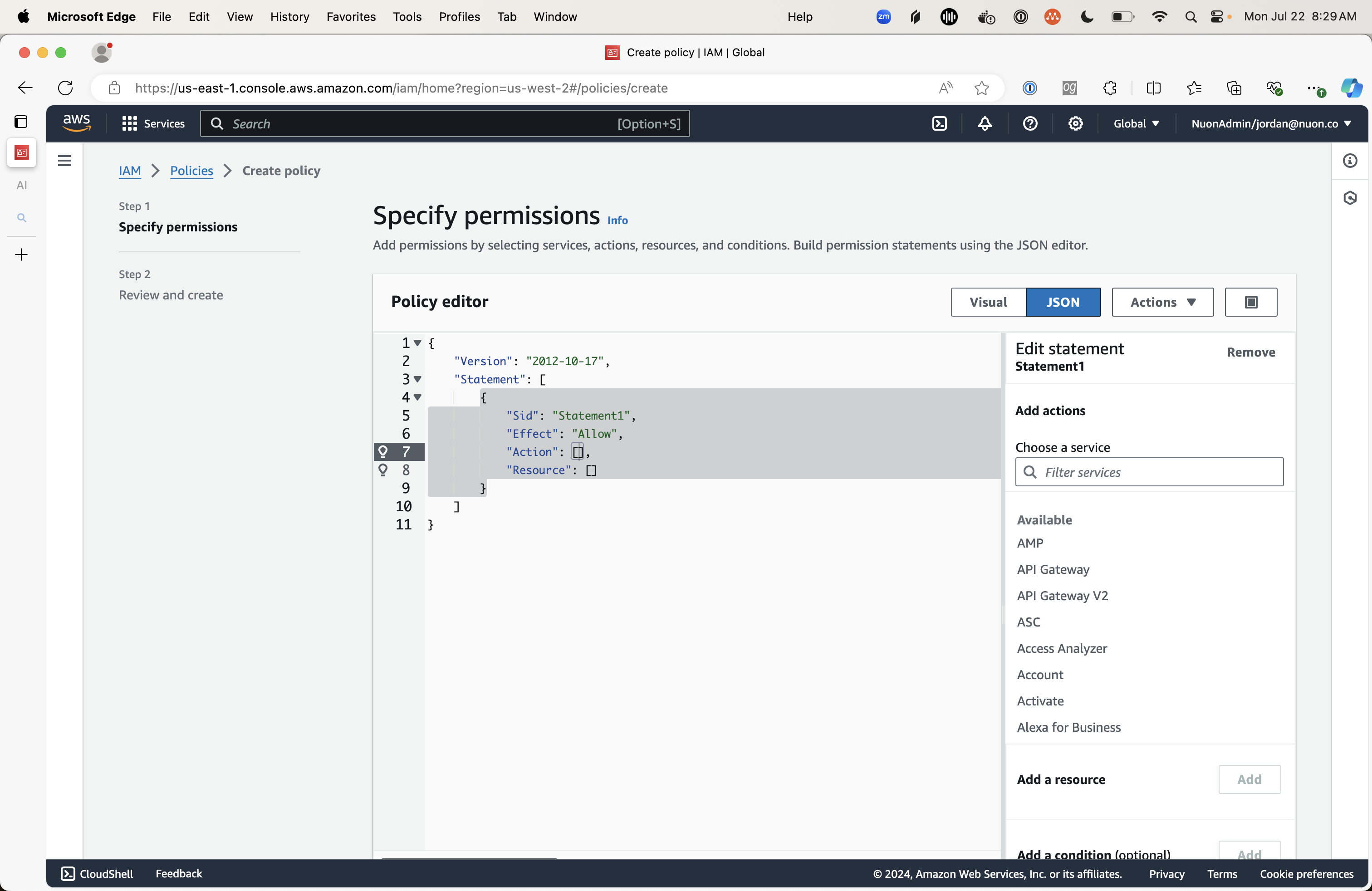Open the Actions dropdown in Policy editor
The height and width of the screenshot is (891, 1372).
1162,302
